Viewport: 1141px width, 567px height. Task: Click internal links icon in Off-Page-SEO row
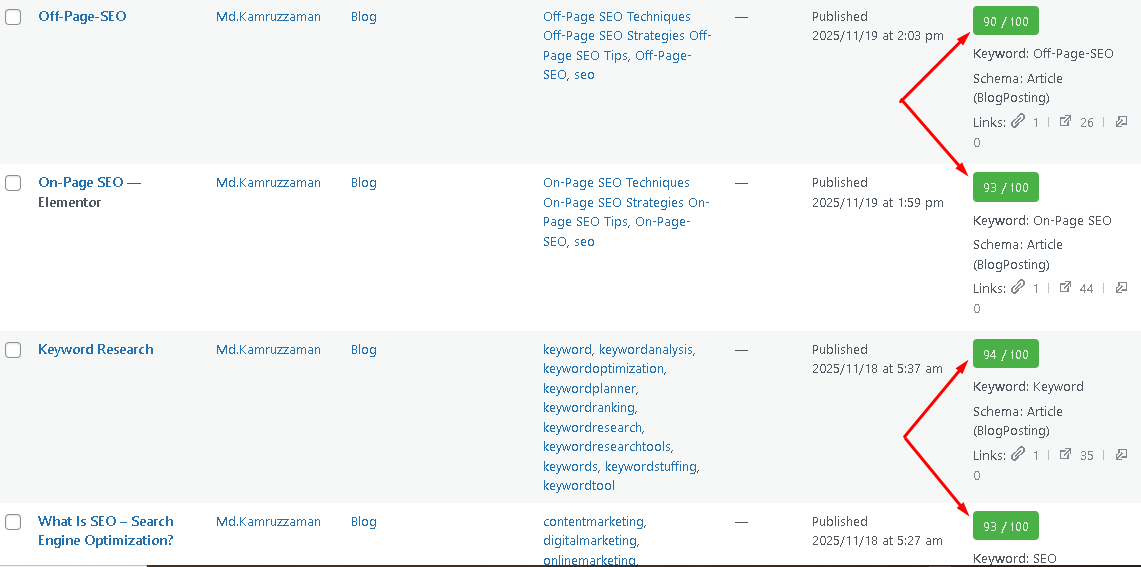(x=1018, y=121)
